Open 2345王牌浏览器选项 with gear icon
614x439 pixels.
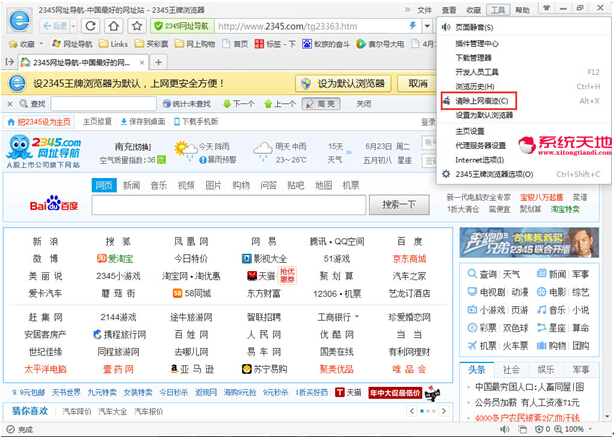pos(524,174)
